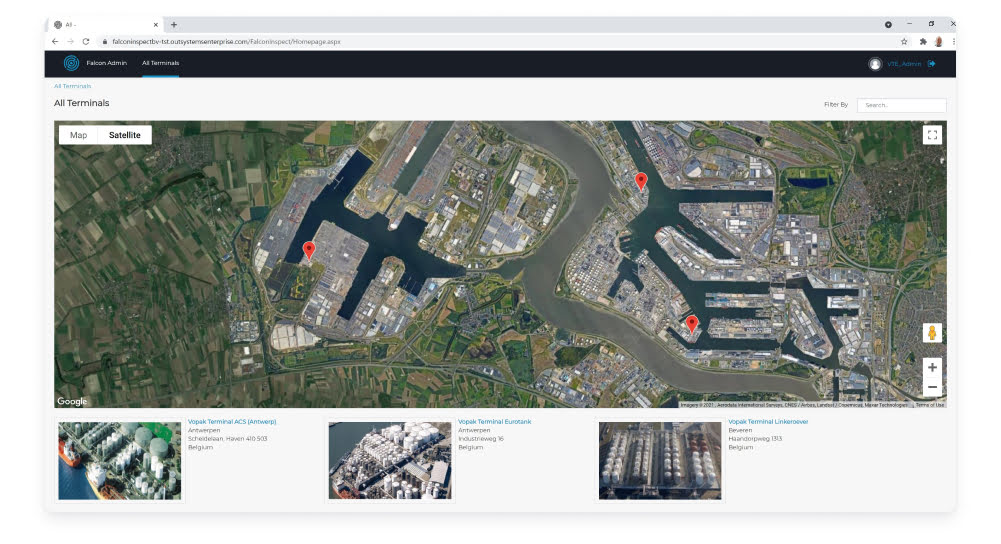Click the Haandorpweg 1313 address text
This screenshot has width=1001, height=544.
[x=755, y=439]
